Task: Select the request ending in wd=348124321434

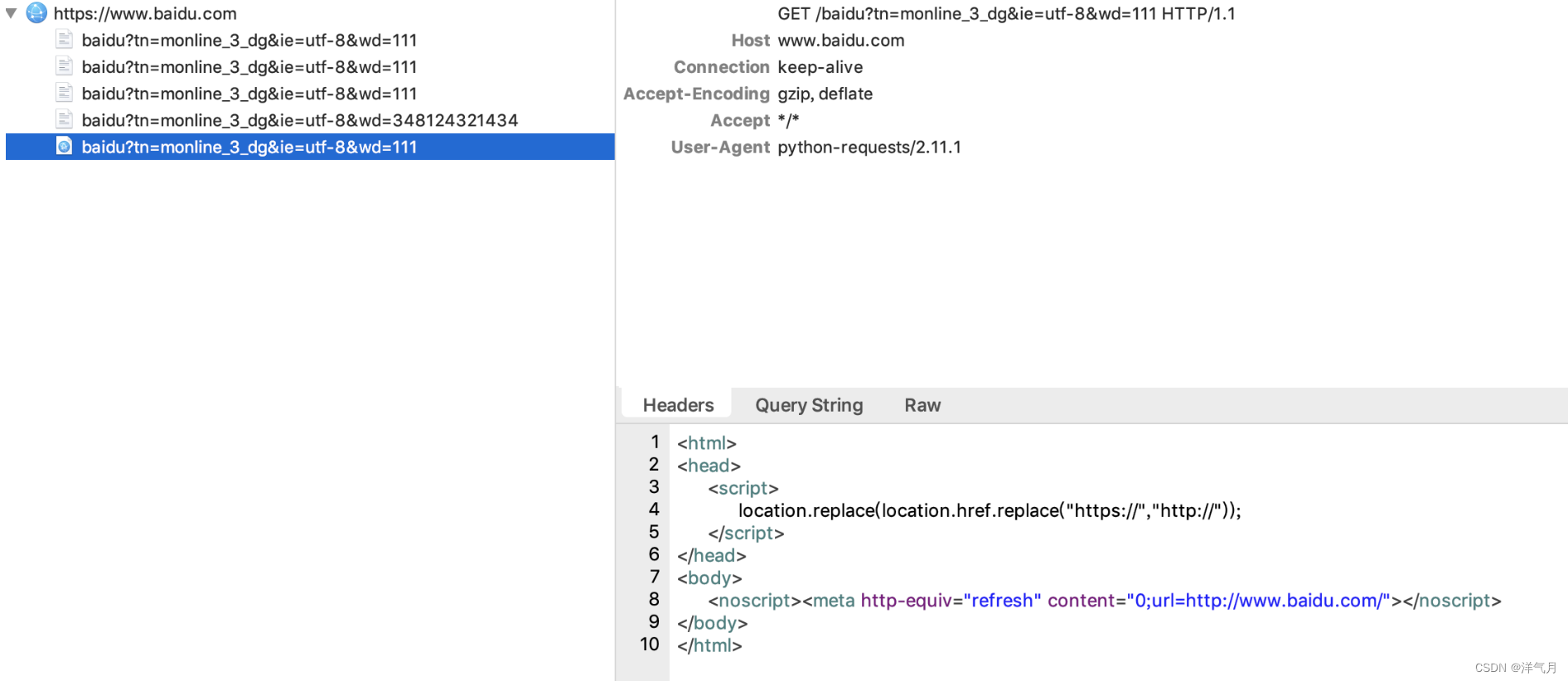Action: (x=300, y=120)
